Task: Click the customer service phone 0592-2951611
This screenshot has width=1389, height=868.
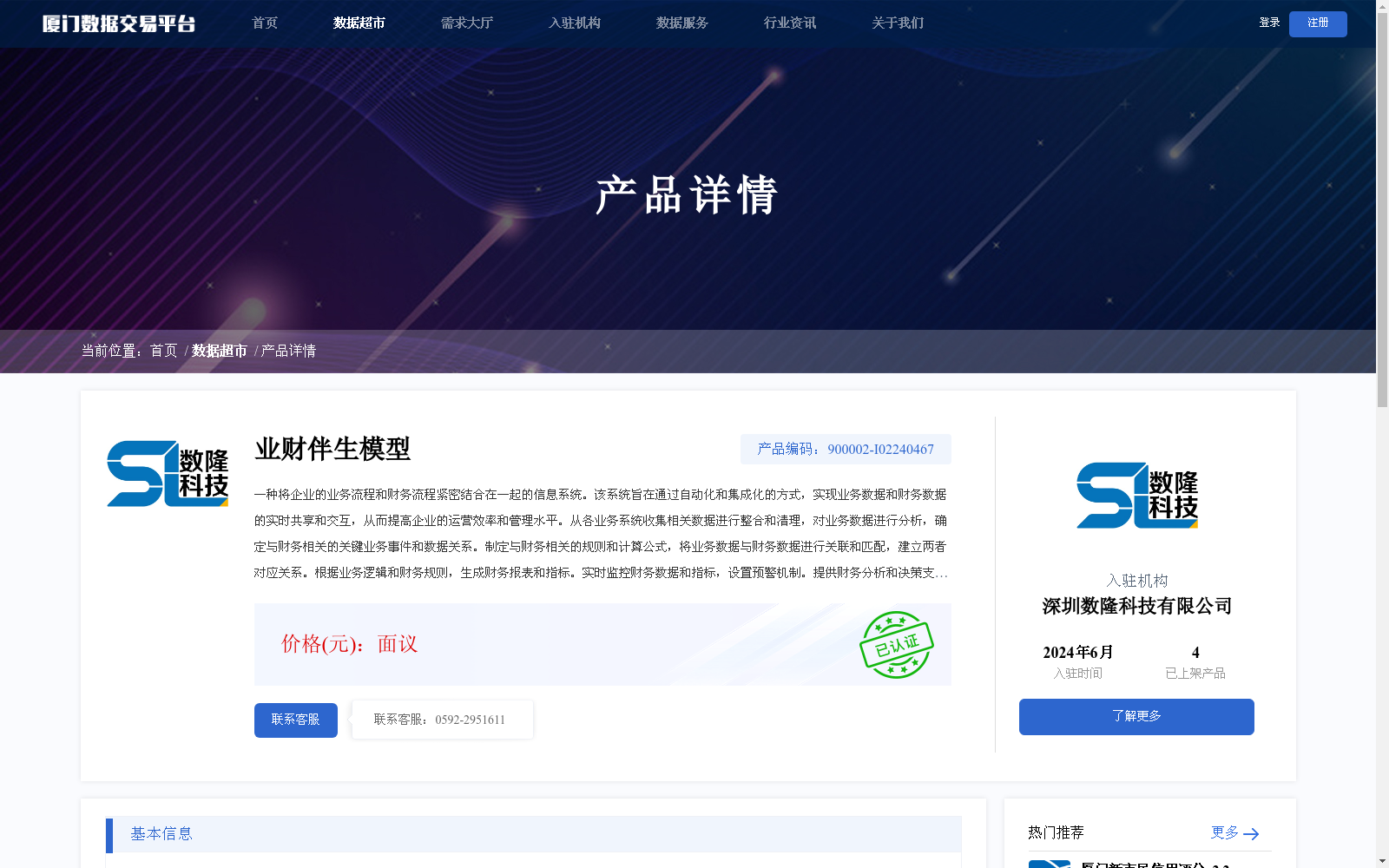Action: (470, 720)
